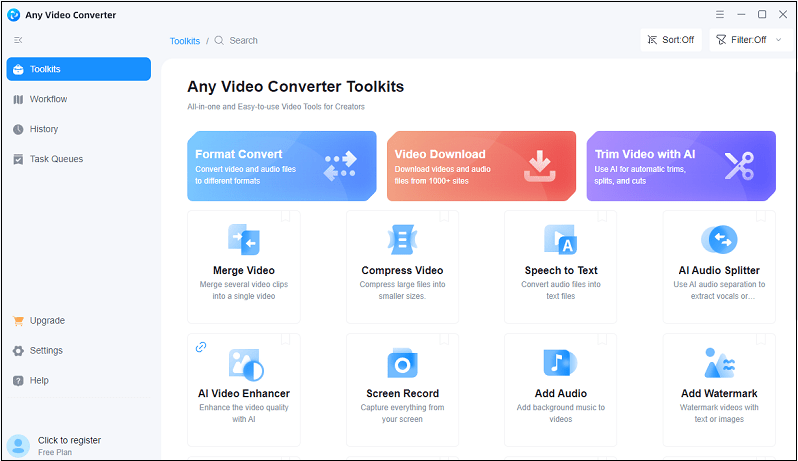Click the link icon on AI Video Enhancer card
The height and width of the screenshot is (461, 798).
(x=201, y=347)
